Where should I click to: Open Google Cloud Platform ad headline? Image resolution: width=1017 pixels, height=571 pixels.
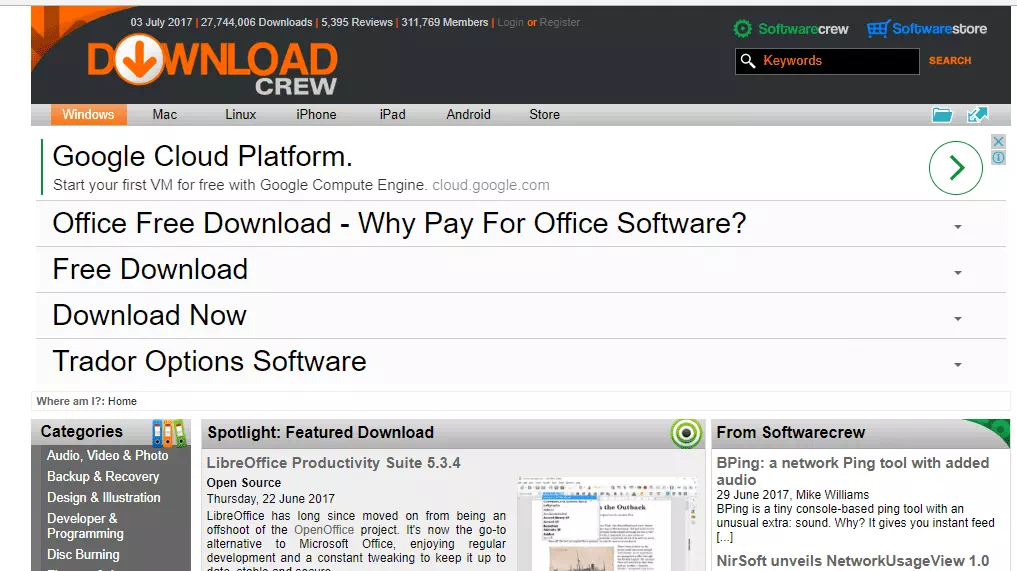click(202, 156)
